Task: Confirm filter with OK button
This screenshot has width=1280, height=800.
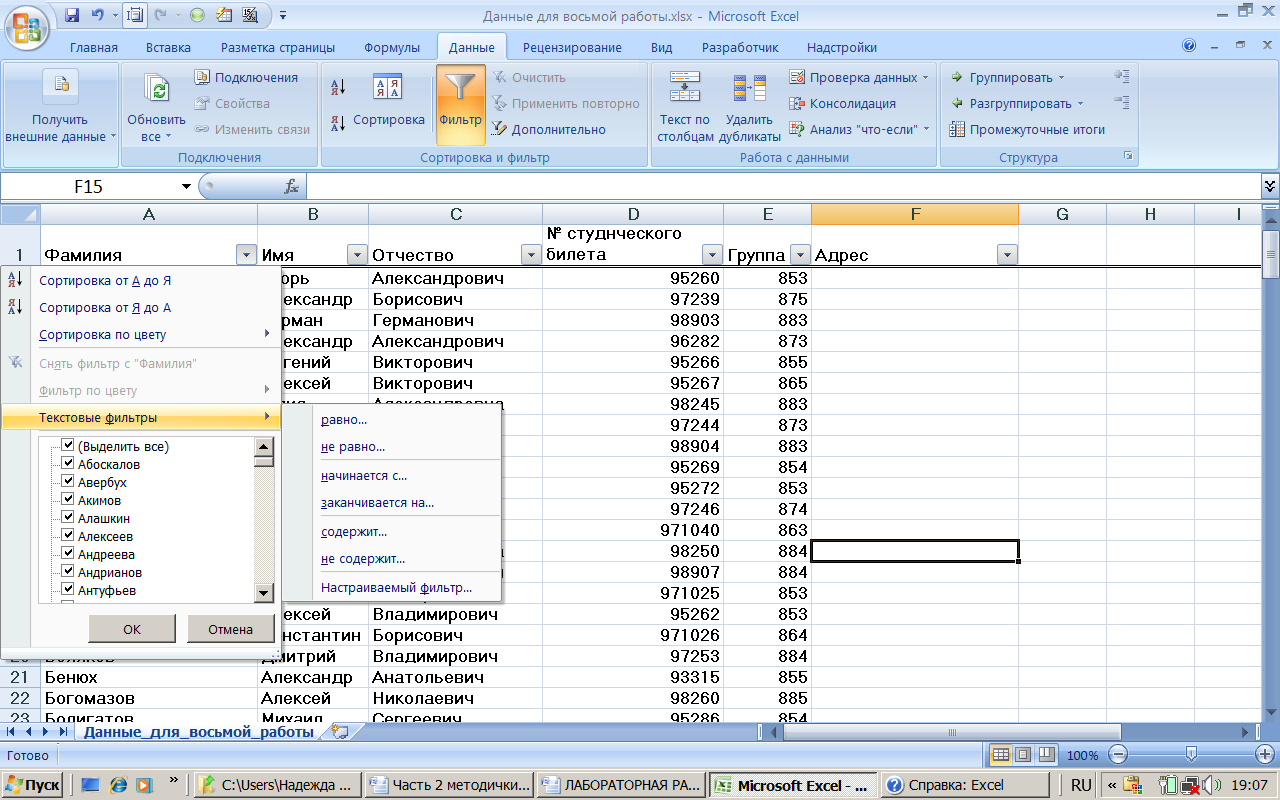Action: (x=132, y=629)
